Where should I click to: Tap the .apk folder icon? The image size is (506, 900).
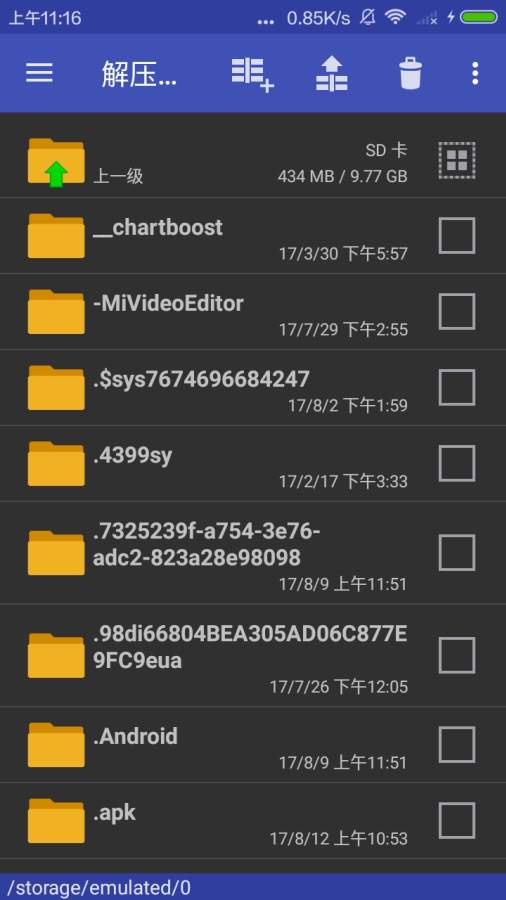click(x=56, y=820)
